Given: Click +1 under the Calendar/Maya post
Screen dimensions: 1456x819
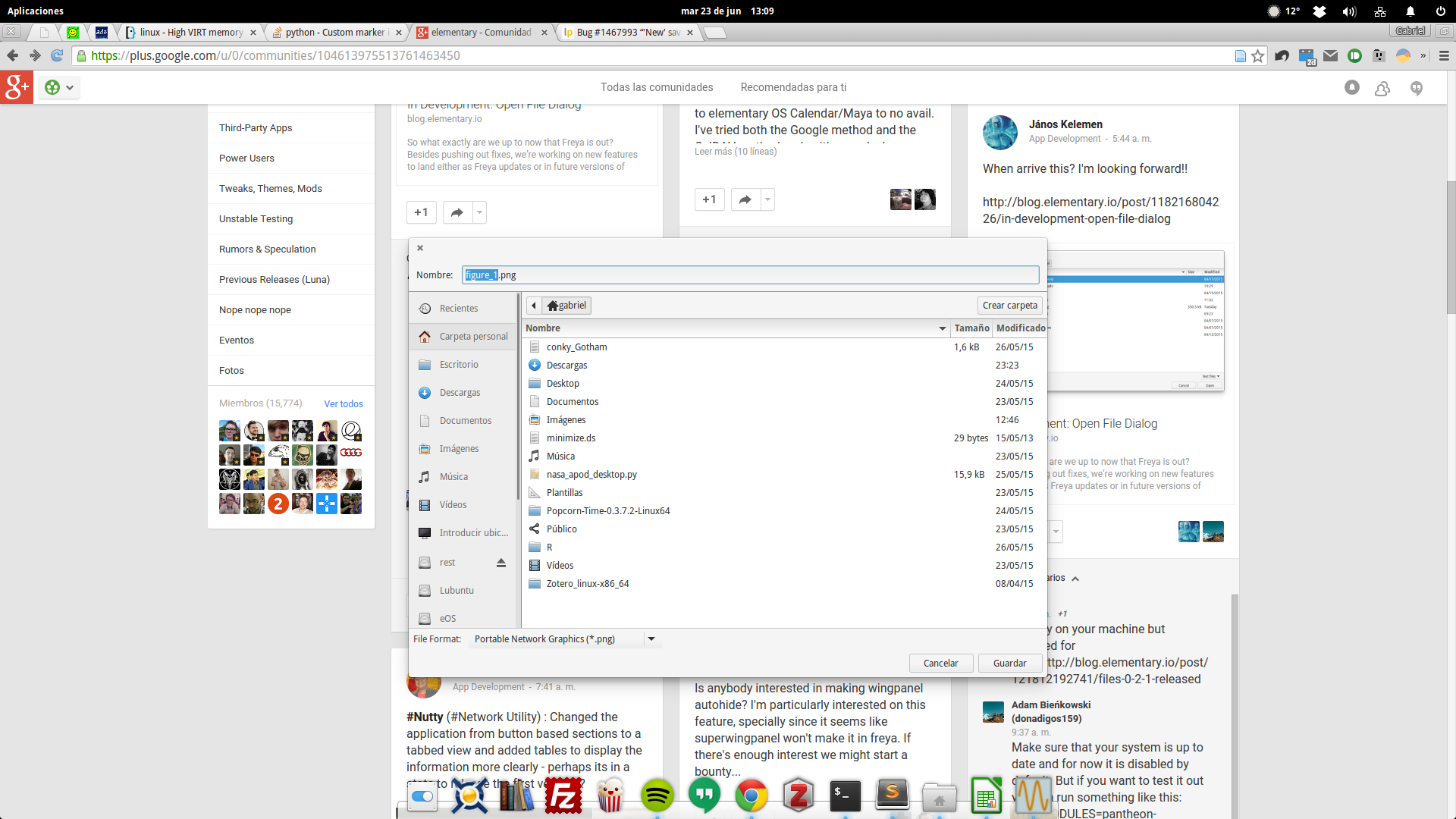Looking at the screenshot, I should (709, 199).
